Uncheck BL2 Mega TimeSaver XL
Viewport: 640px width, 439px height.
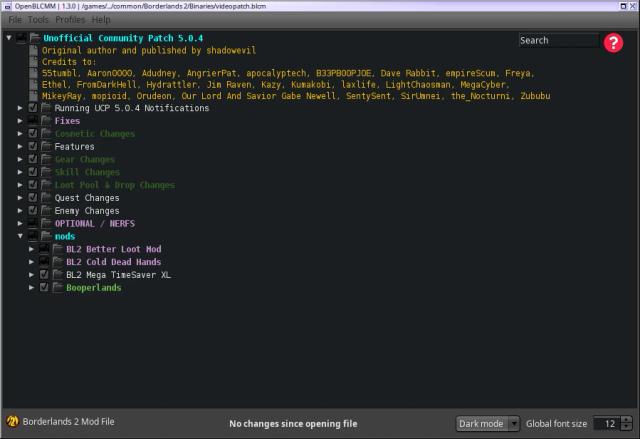[x=45, y=275]
